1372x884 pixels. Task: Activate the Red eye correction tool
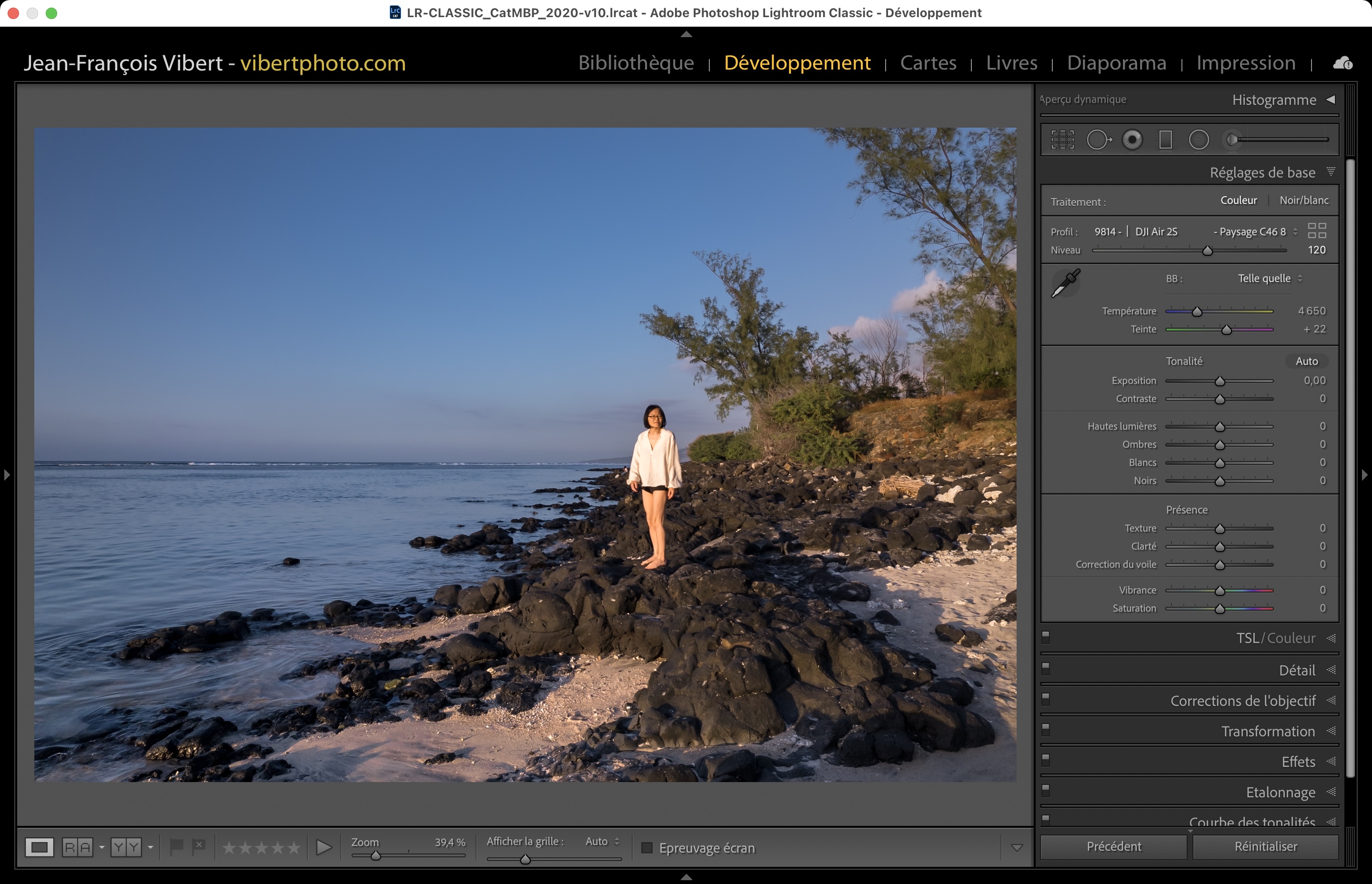tap(1132, 140)
